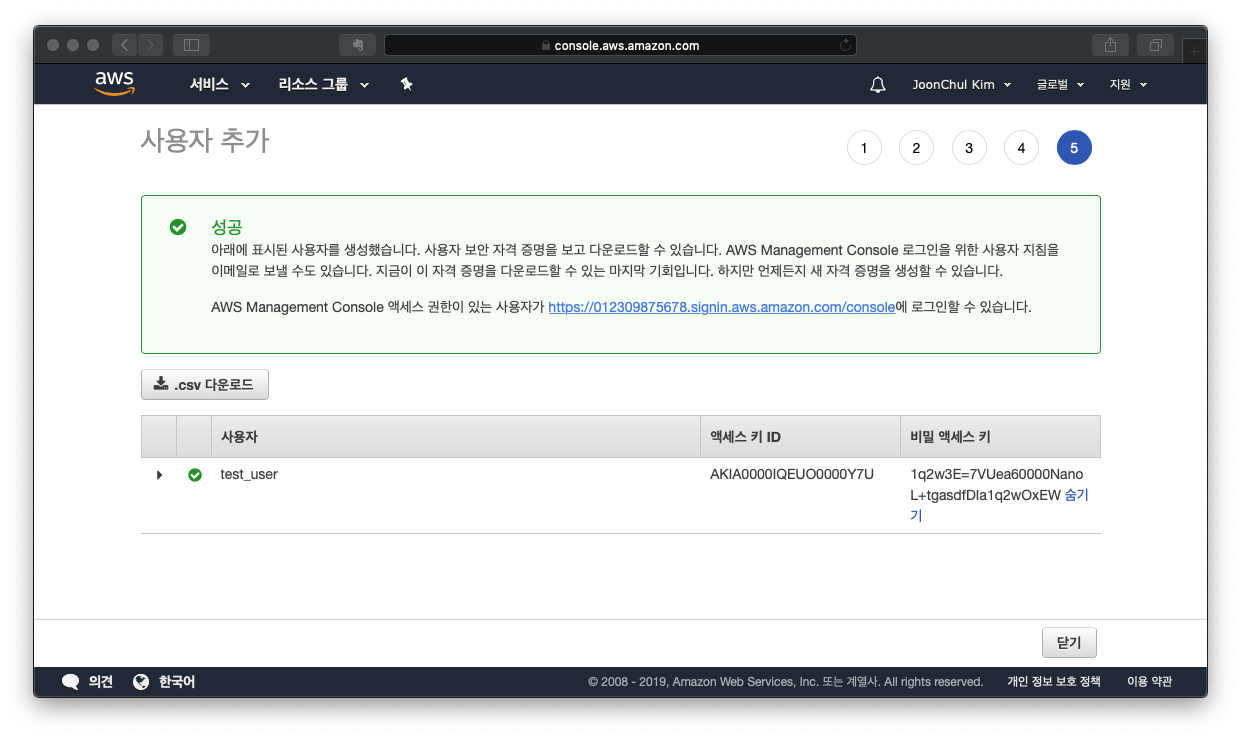Click Safari back arrow button
1241x739 pixels.
coord(124,45)
